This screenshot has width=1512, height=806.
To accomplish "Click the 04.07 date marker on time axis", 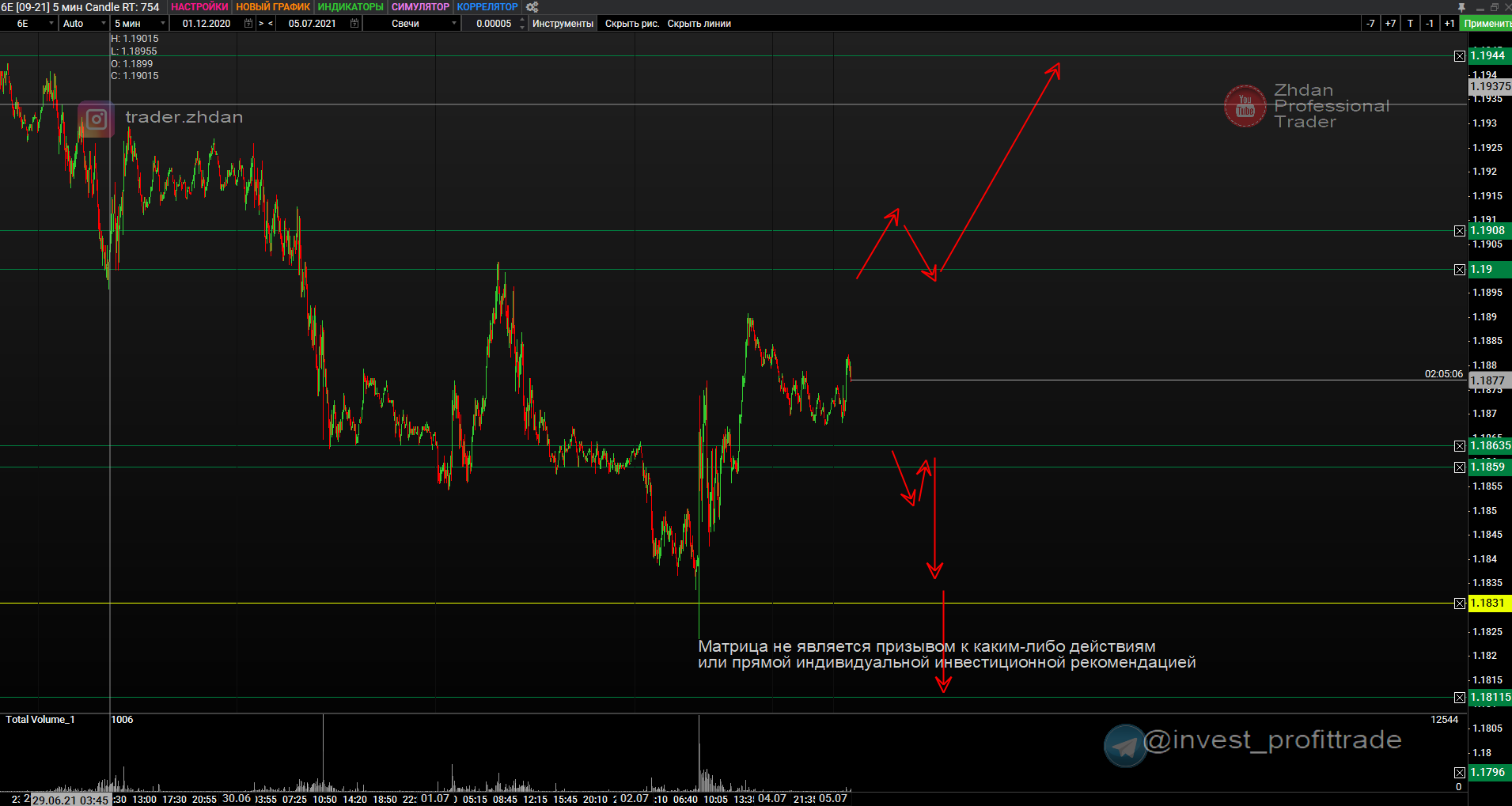I will tap(772, 799).
